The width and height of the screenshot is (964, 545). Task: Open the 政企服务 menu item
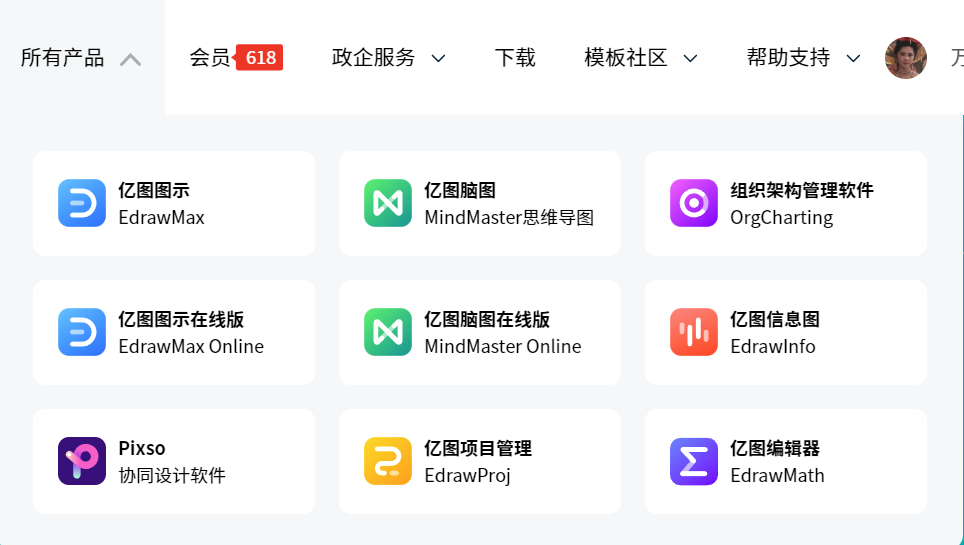coord(373,58)
